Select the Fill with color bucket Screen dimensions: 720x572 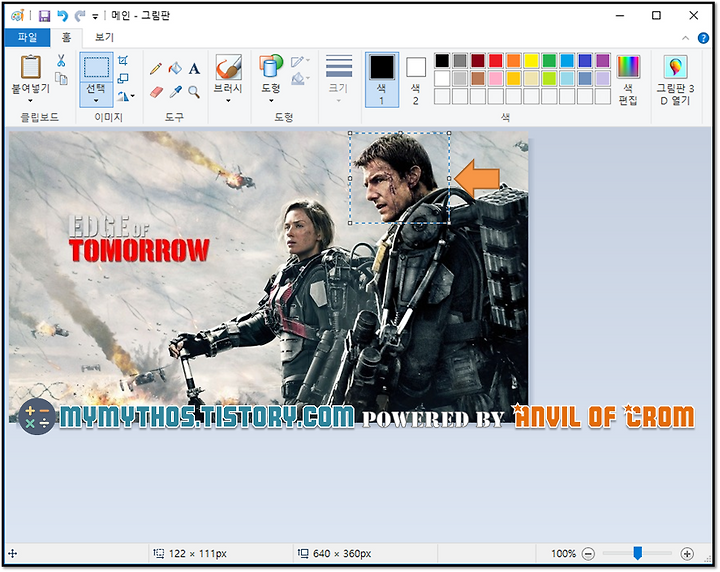pos(175,68)
